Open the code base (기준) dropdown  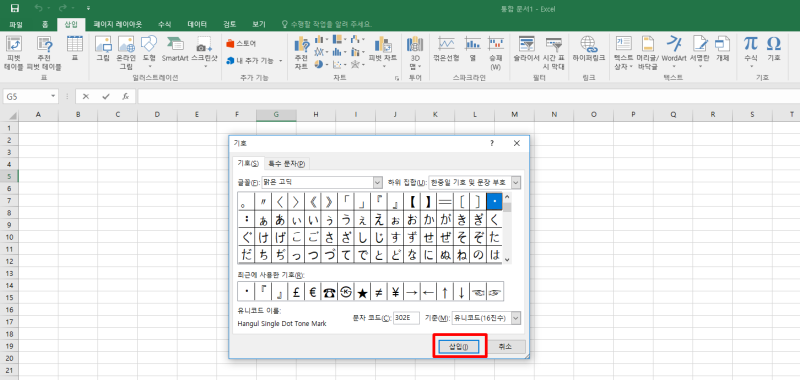click(x=516, y=318)
